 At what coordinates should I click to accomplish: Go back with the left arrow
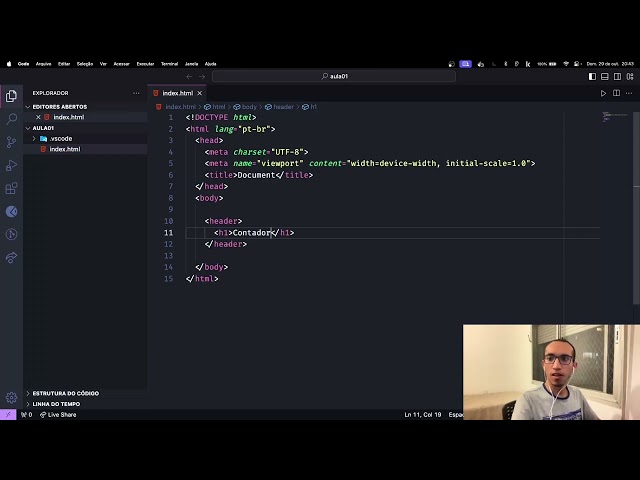[189, 77]
